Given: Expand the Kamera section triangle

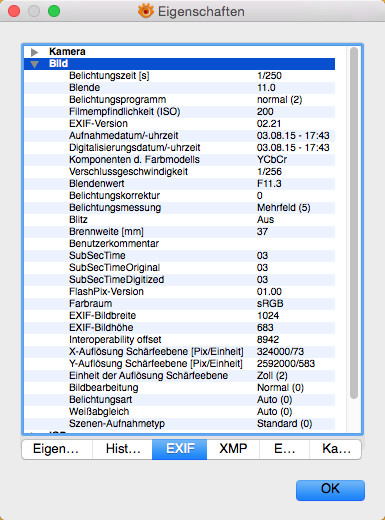Looking at the screenshot, I should point(34,52).
